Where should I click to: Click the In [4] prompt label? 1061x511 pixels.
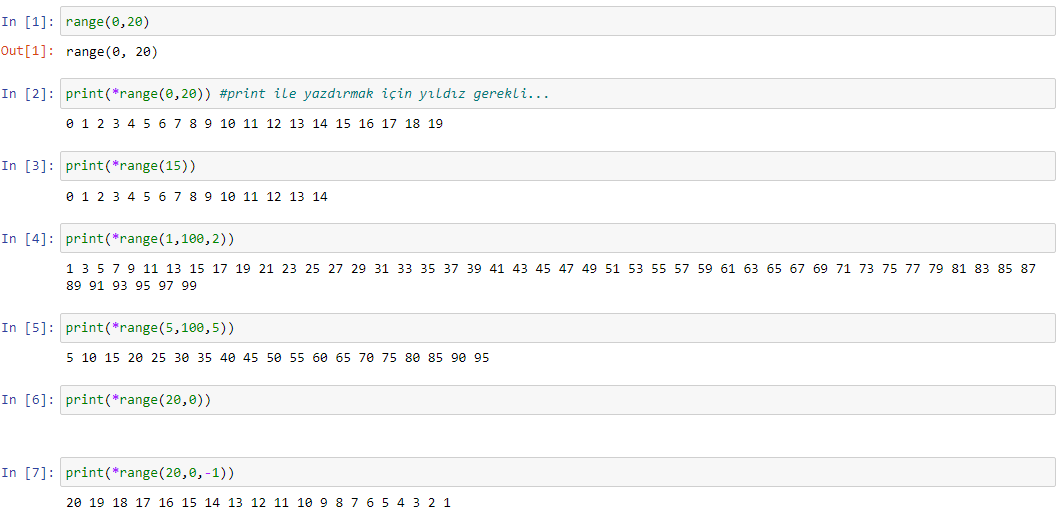point(28,238)
